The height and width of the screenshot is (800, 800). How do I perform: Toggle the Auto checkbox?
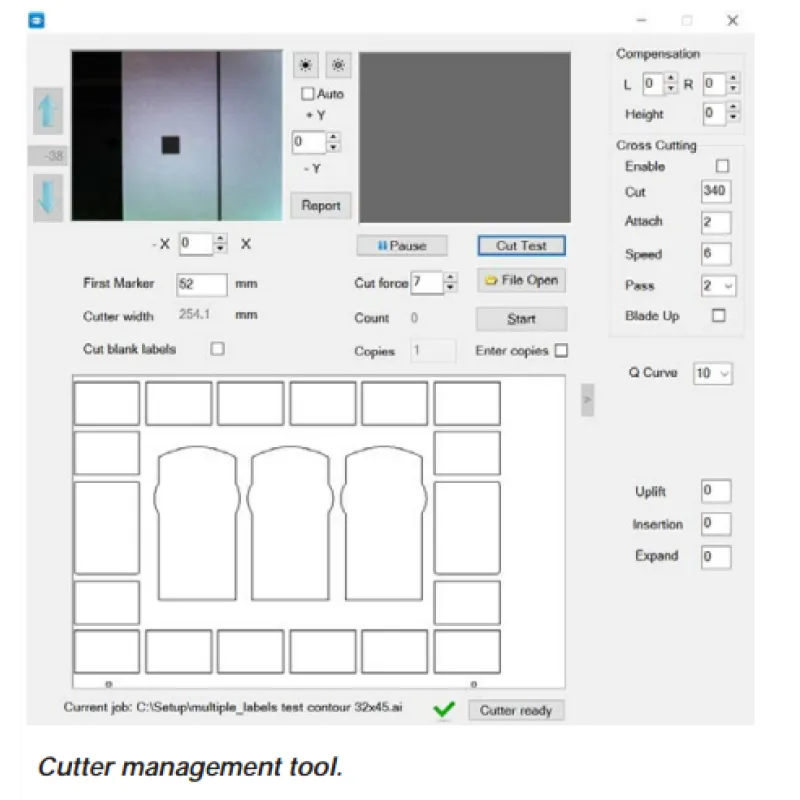[308, 93]
